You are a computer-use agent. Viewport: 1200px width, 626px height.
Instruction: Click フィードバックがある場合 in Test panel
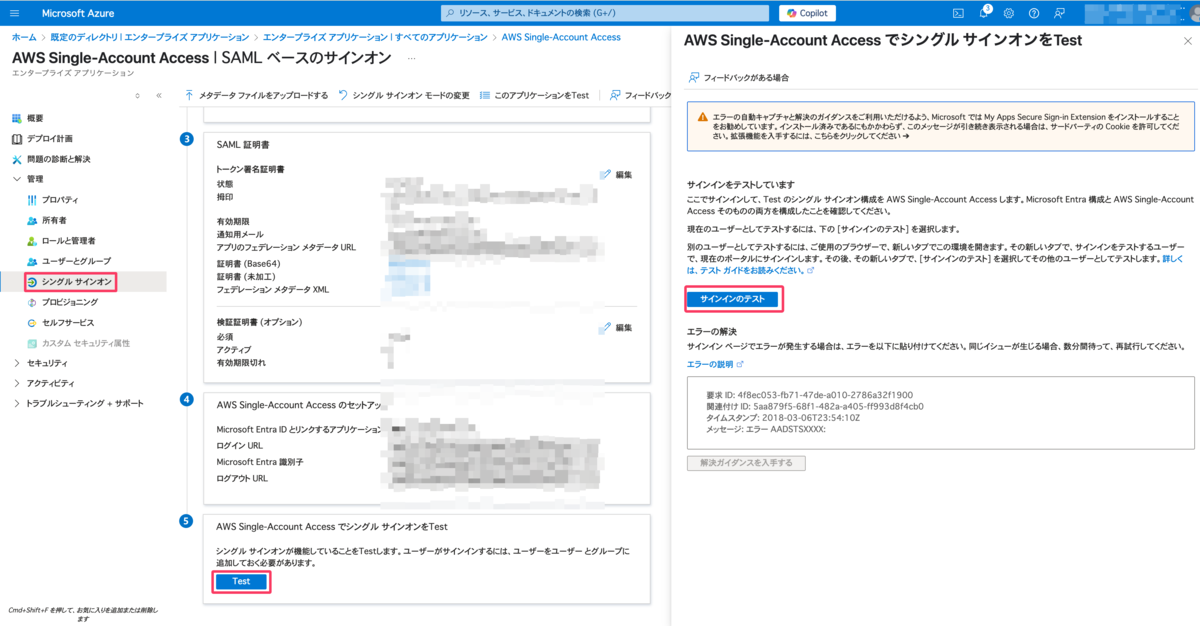738,77
